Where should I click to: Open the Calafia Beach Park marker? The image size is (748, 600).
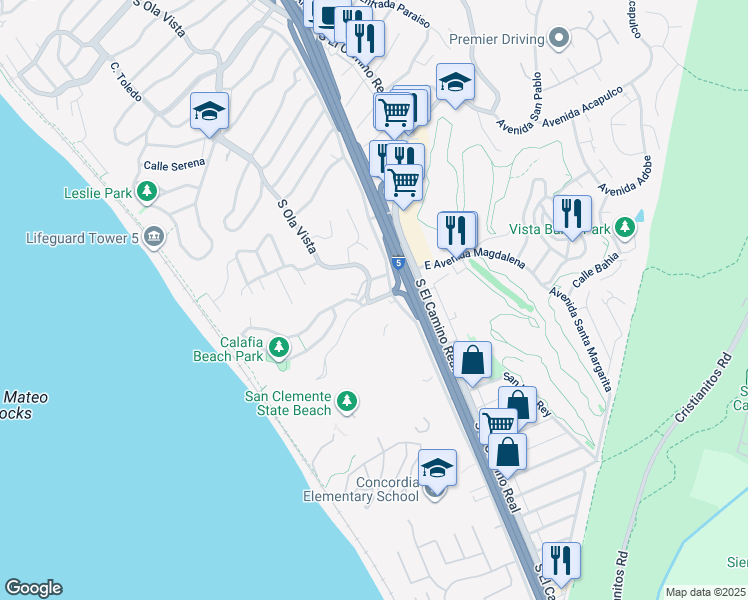279,348
